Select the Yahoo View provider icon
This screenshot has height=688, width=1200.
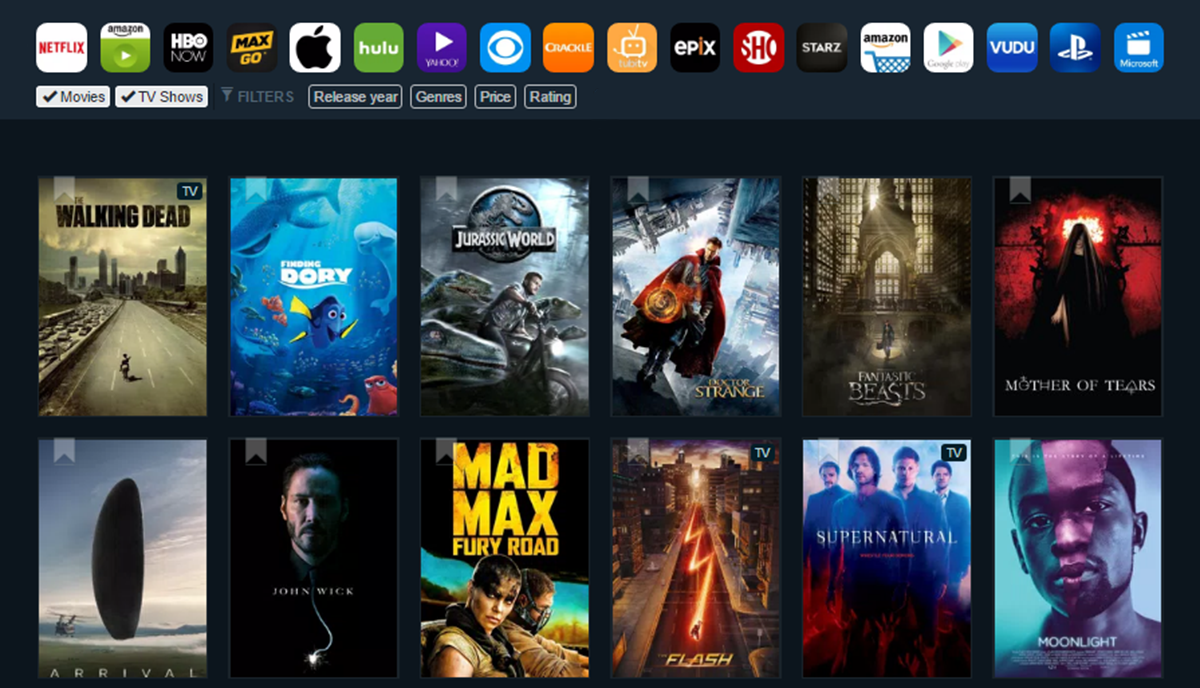(x=442, y=48)
